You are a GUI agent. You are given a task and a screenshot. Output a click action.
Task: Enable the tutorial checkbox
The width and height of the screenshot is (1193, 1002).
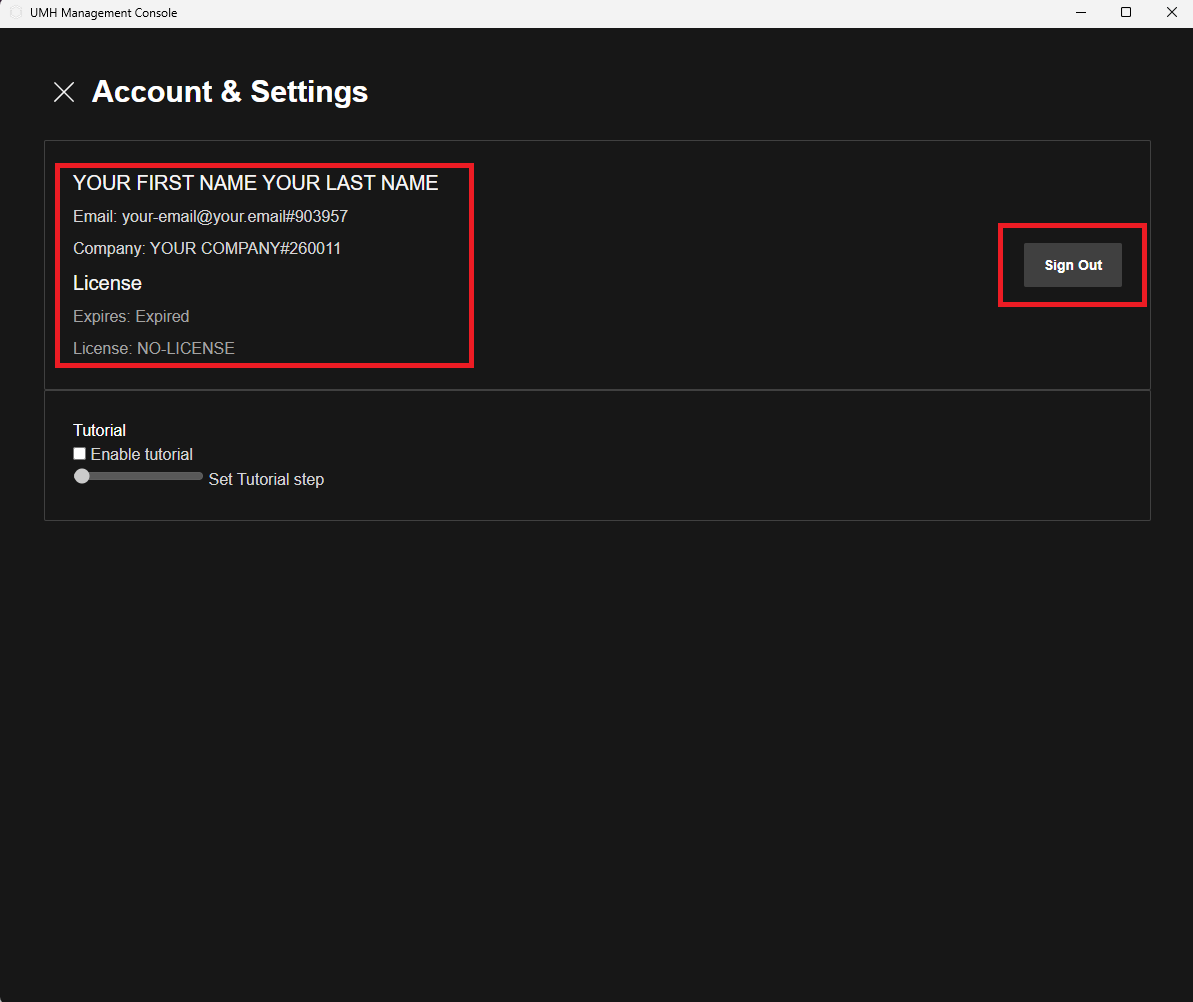[x=80, y=454]
